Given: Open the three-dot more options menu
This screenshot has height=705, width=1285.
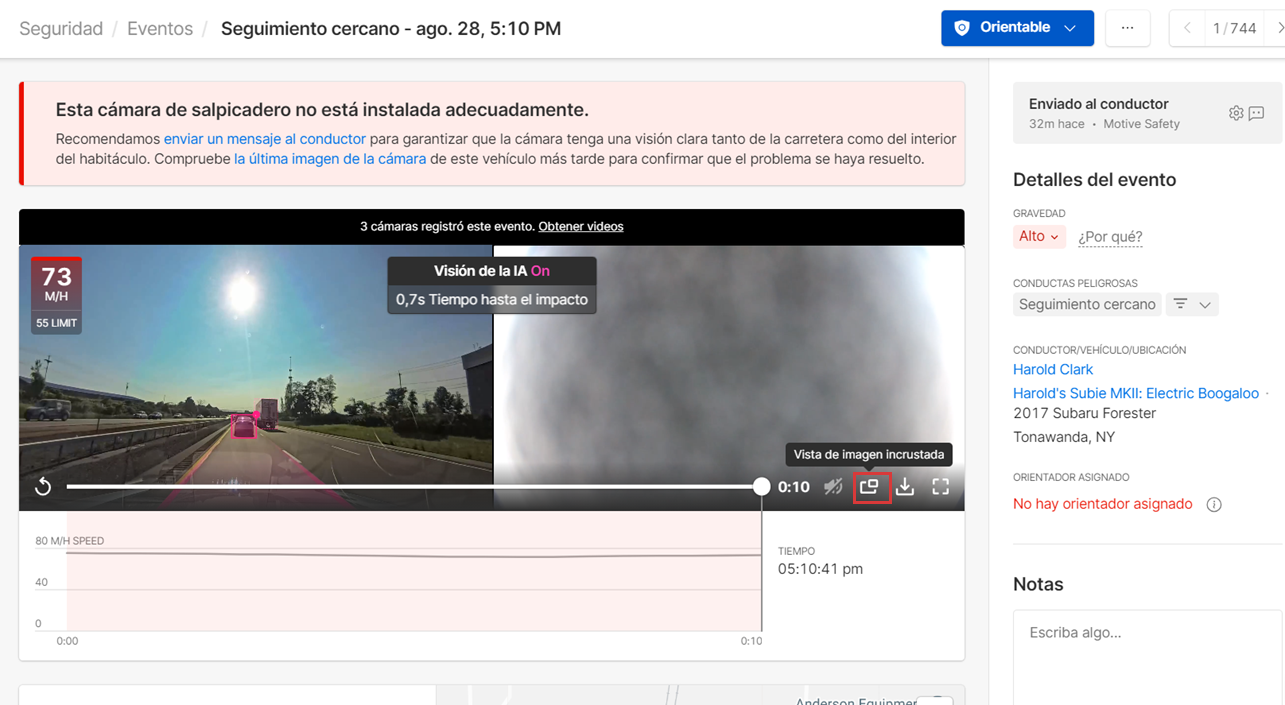Looking at the screenshot, I should 1127,28.
